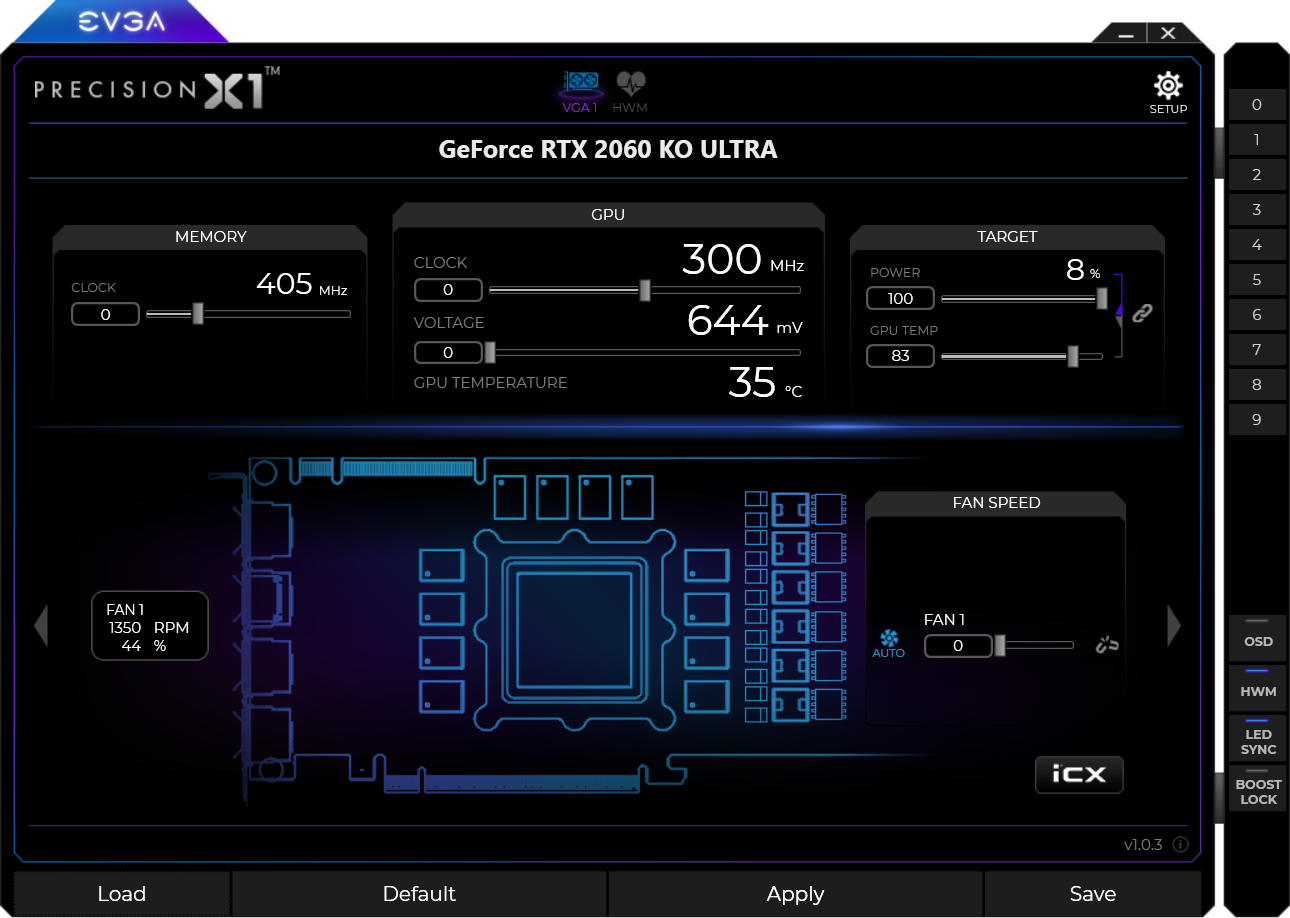The width and height of the screenshot is (1290, 918).
Task: Select profile slot 0
Action: (1257, 105)
